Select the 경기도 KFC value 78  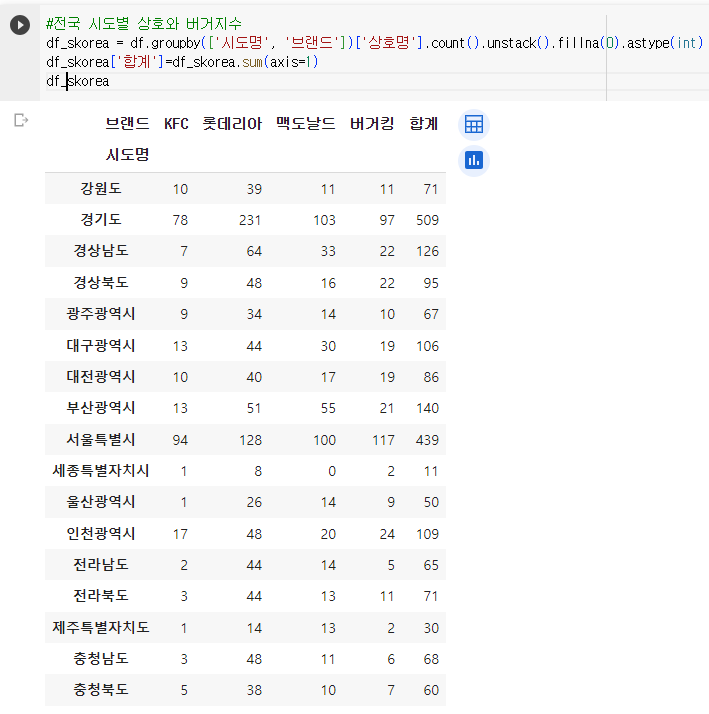point(180,220)
